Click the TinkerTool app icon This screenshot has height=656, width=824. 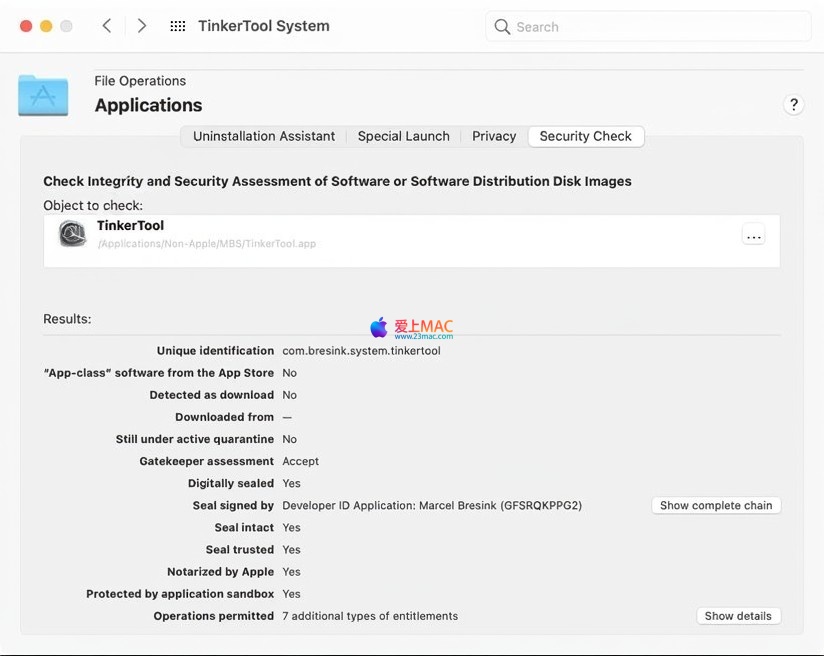(73, 234)
